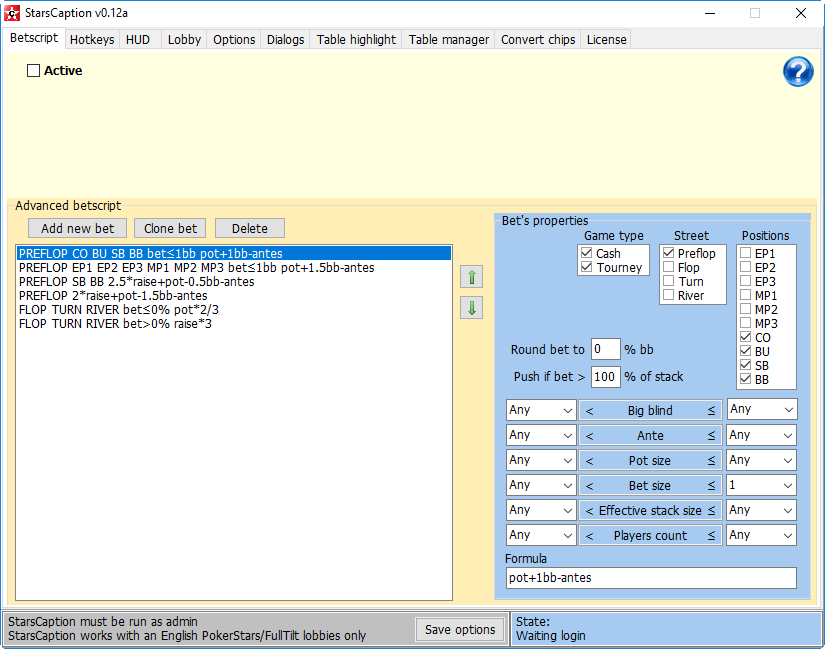Select the Betscript tab
This screenshot has height=649, width=825.
[34, 38]
